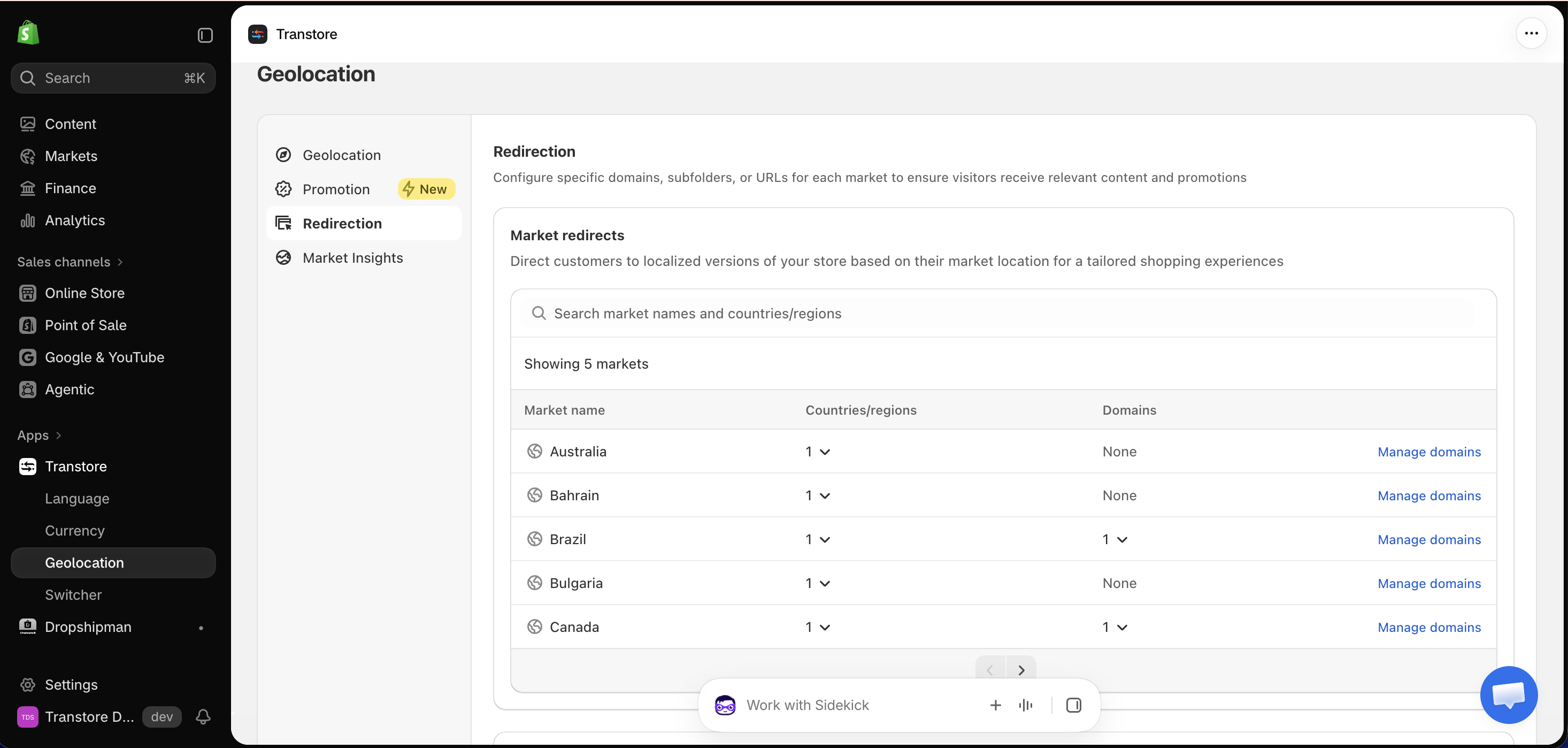The height and width of the screenshot is (748, 1568).
Task: Select the Redirection tab
Action: 364,224
